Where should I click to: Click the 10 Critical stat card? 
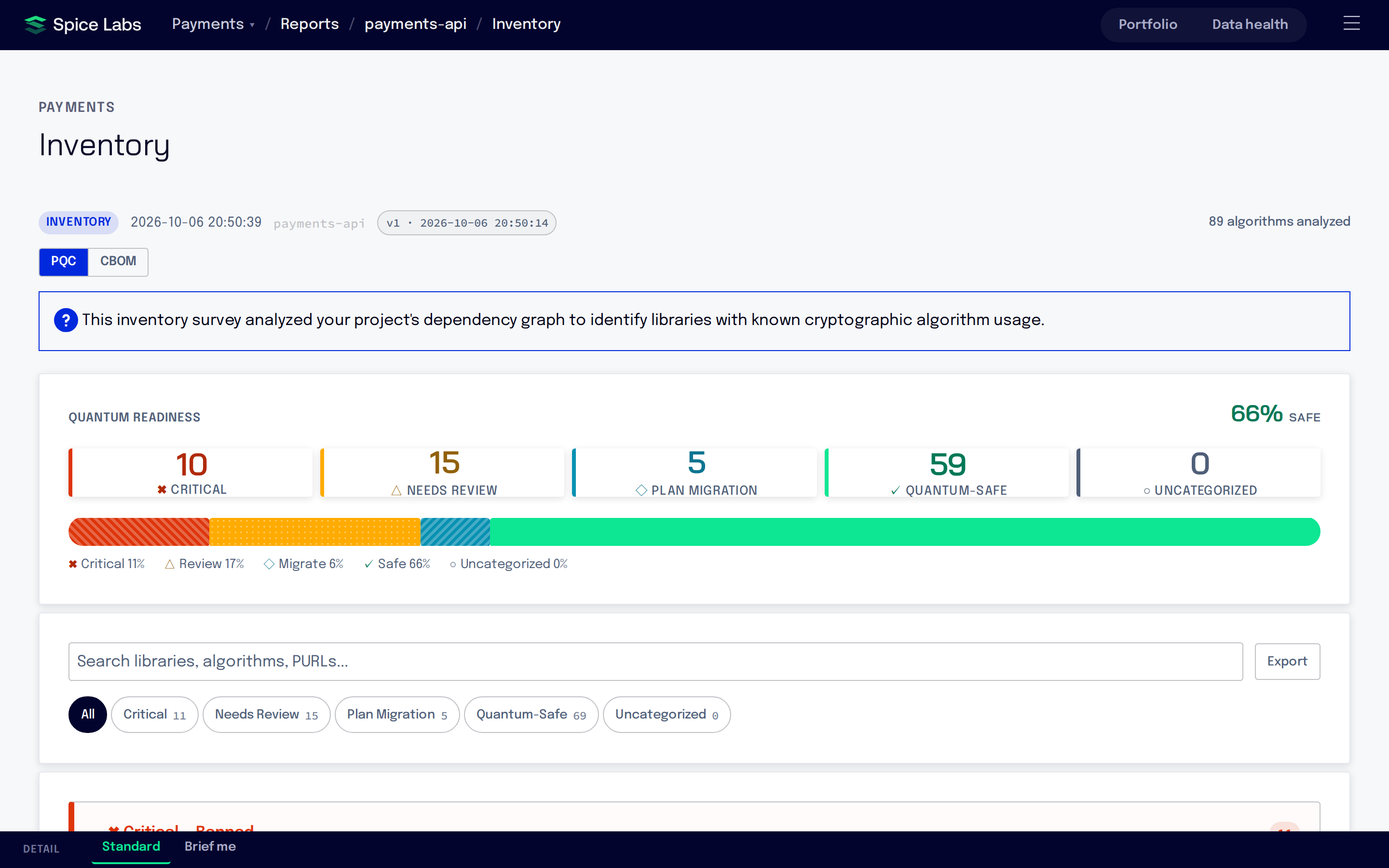pos(191,473)
